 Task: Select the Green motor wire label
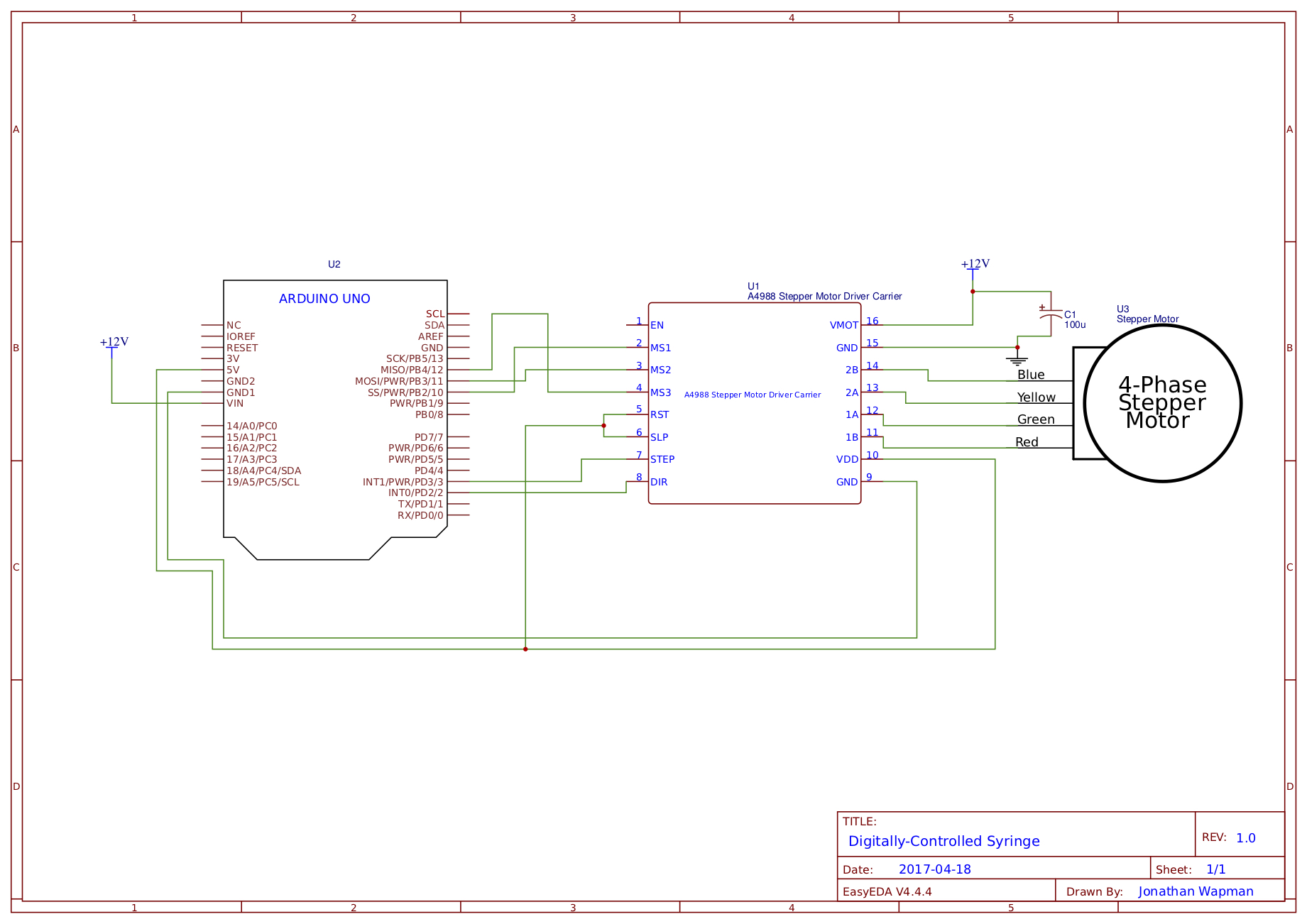(1036, 419)
